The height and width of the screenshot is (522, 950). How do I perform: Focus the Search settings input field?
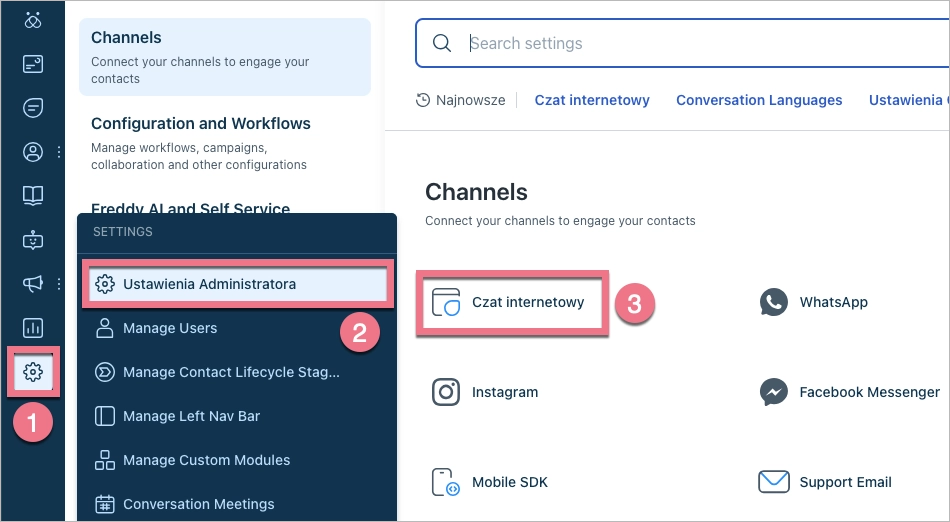click(682, 43)
